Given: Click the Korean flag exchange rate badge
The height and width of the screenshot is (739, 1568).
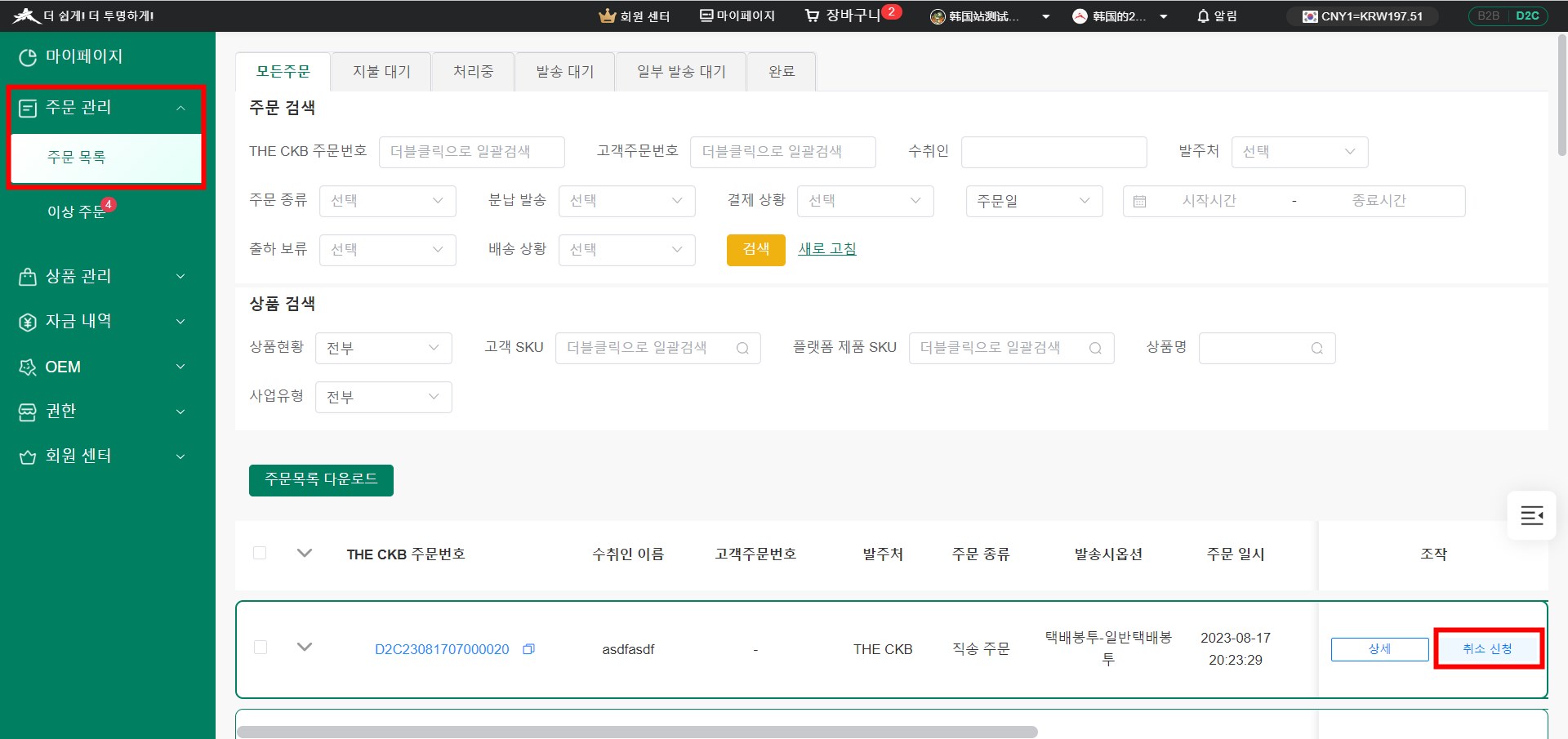Looking at the screenshot, I should click(x=1362, y=16).
